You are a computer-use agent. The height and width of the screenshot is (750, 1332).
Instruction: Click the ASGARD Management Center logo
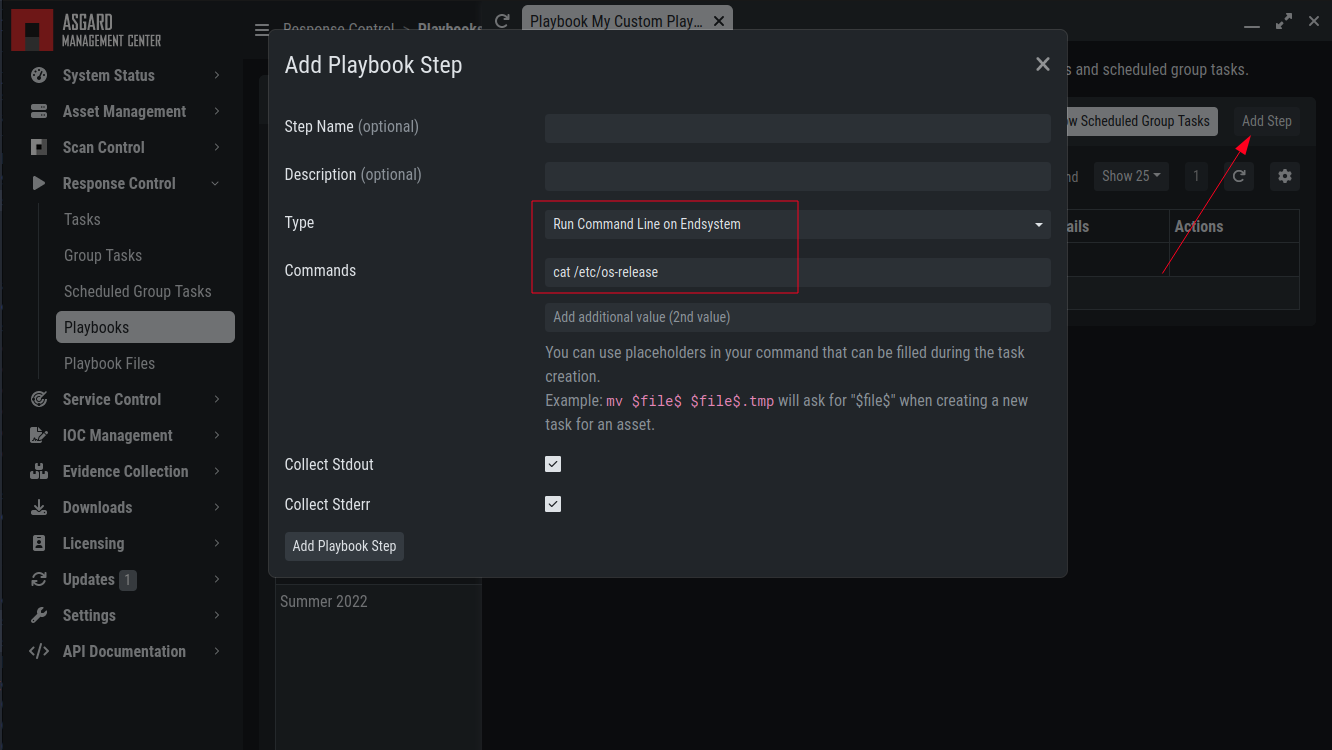[x=86, y=30]
